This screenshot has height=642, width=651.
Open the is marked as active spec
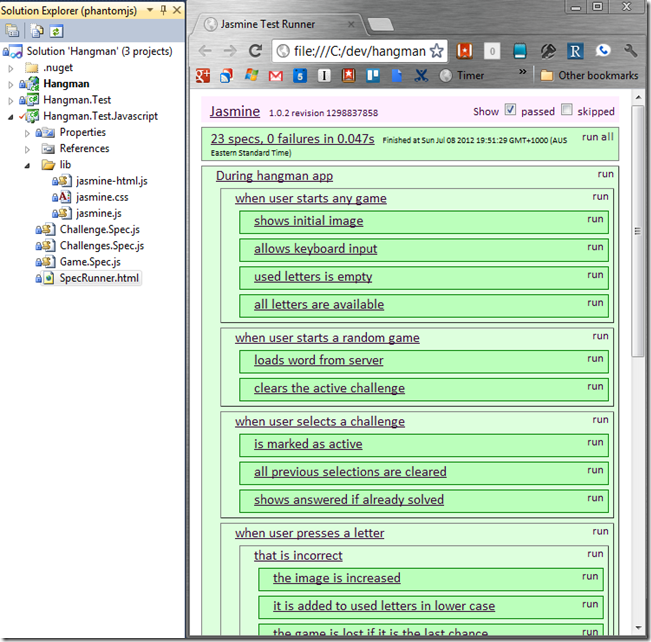[x=308, y=444]
